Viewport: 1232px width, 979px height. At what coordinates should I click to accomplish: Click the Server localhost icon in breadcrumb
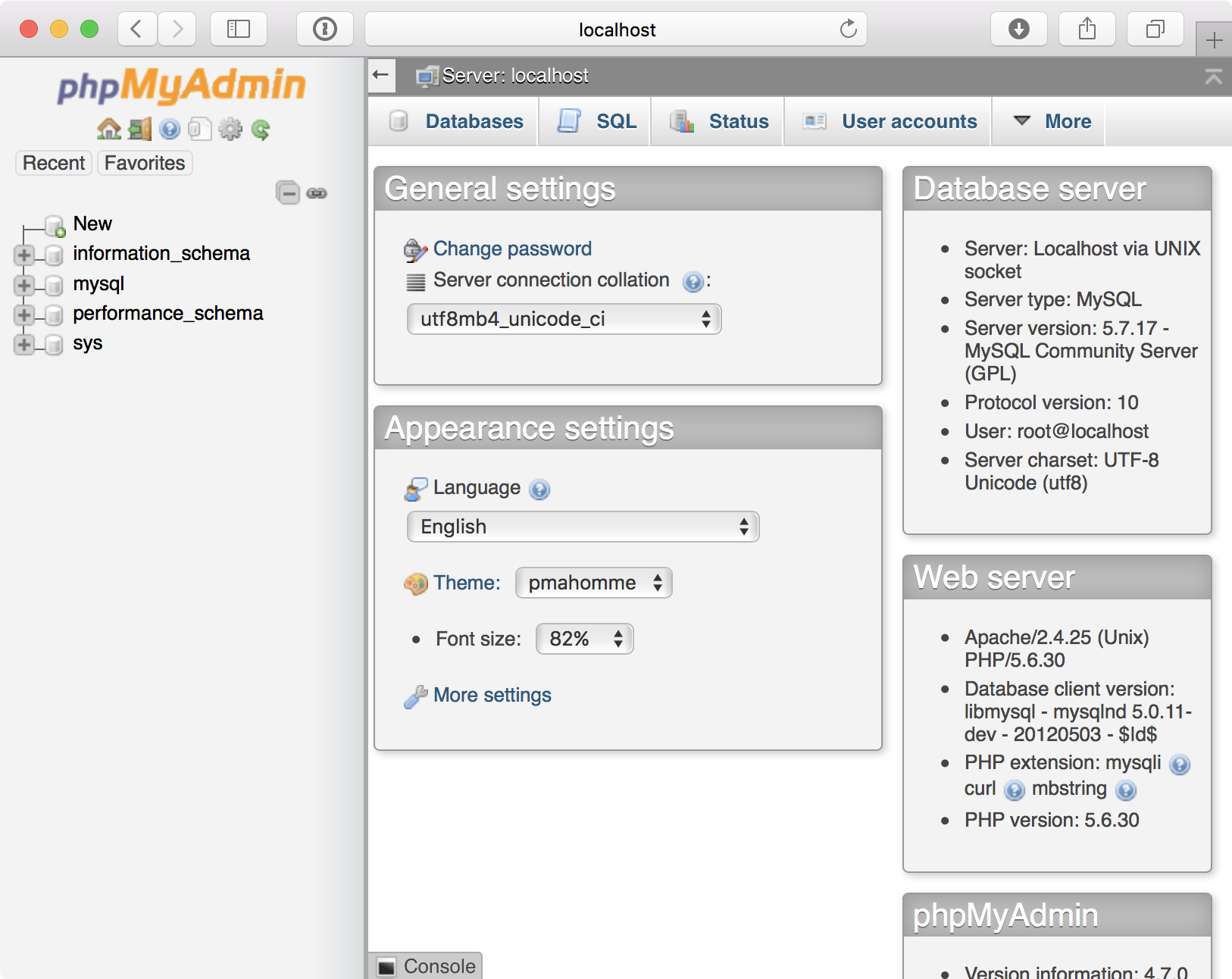tap(427, 76)
